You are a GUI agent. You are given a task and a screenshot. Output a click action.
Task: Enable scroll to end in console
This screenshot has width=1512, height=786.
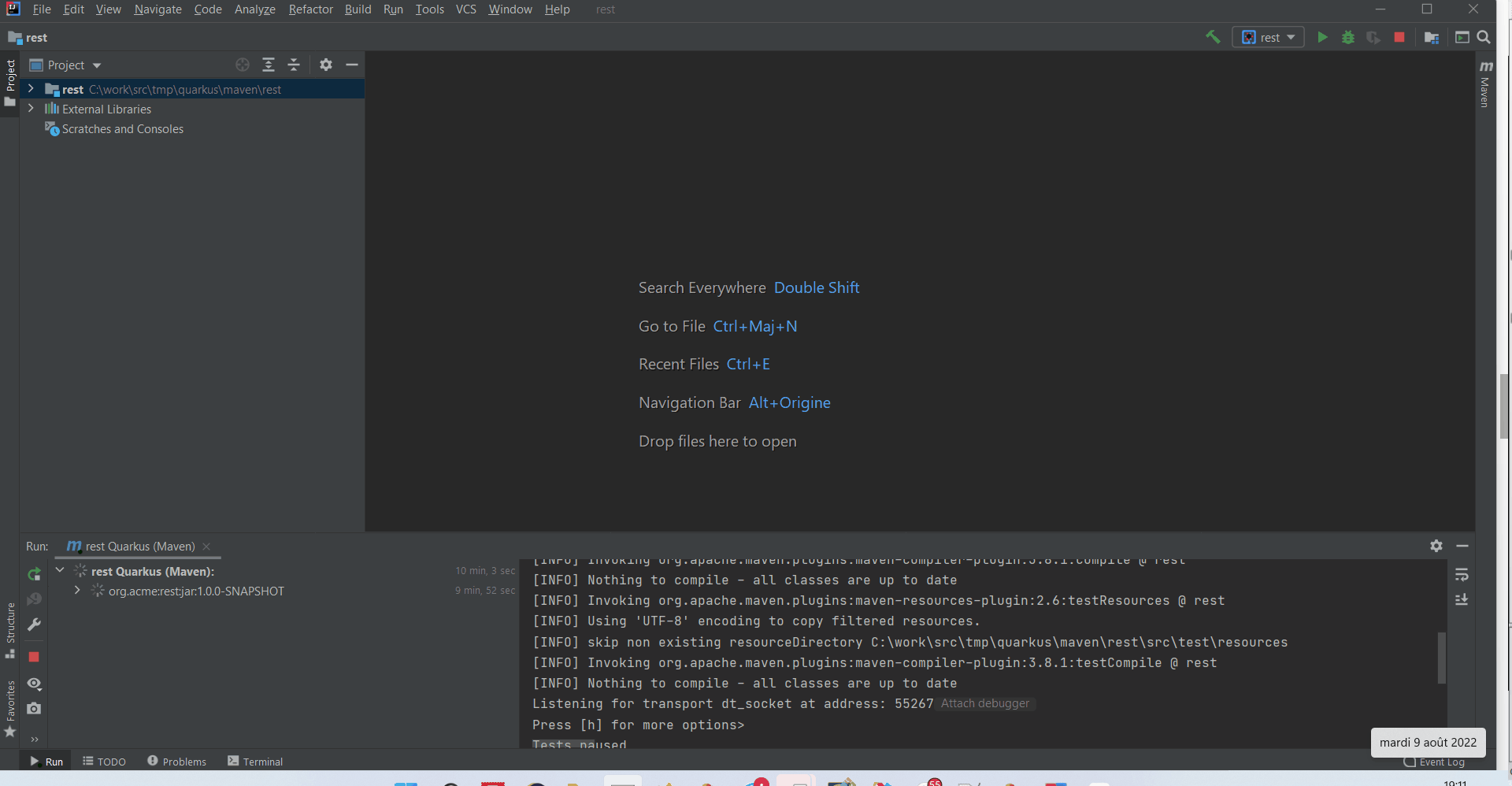(x=1463, y=599)
